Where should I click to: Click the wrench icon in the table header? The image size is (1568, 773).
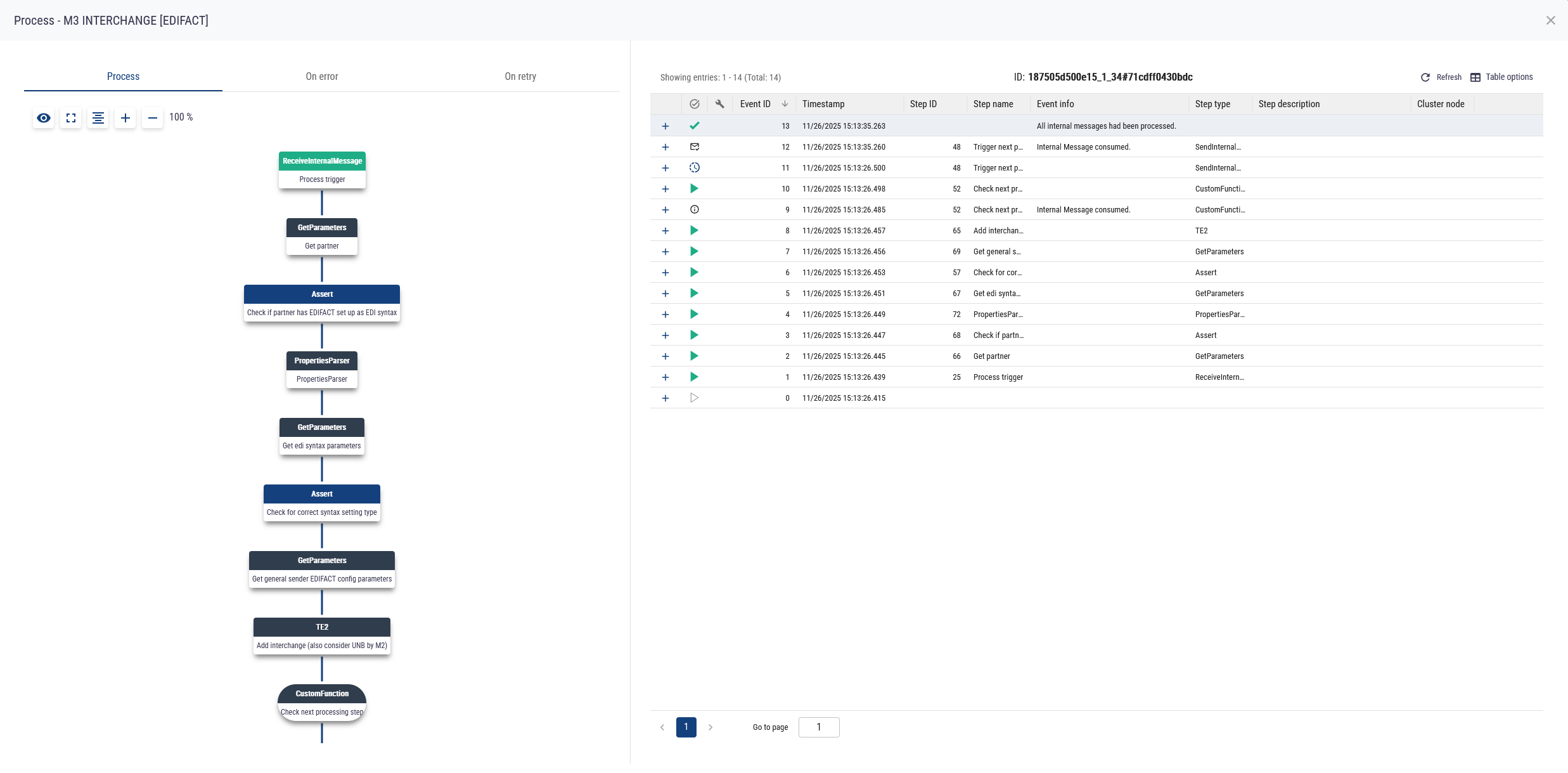719,103
